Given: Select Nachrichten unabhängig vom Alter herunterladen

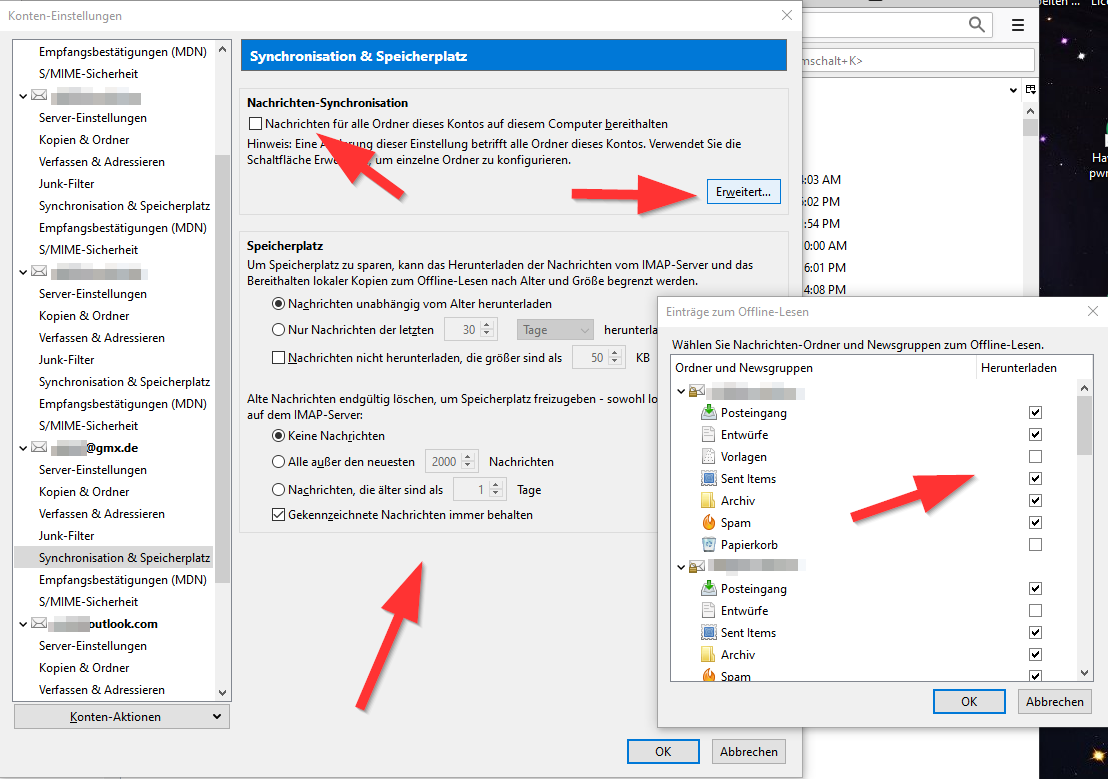Looking at the screenshot, I should [x=278, y=303].
